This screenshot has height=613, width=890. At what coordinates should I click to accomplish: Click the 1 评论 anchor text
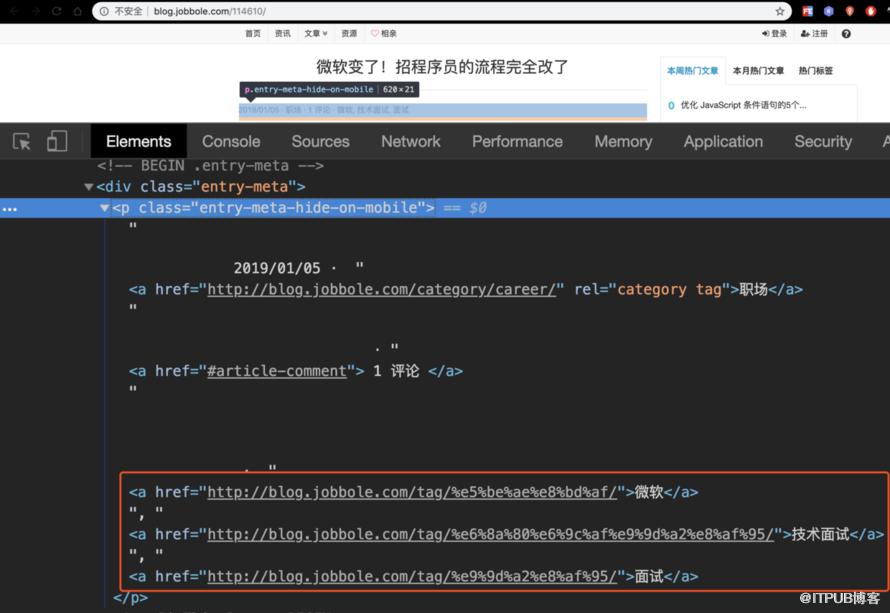[396, 371]
